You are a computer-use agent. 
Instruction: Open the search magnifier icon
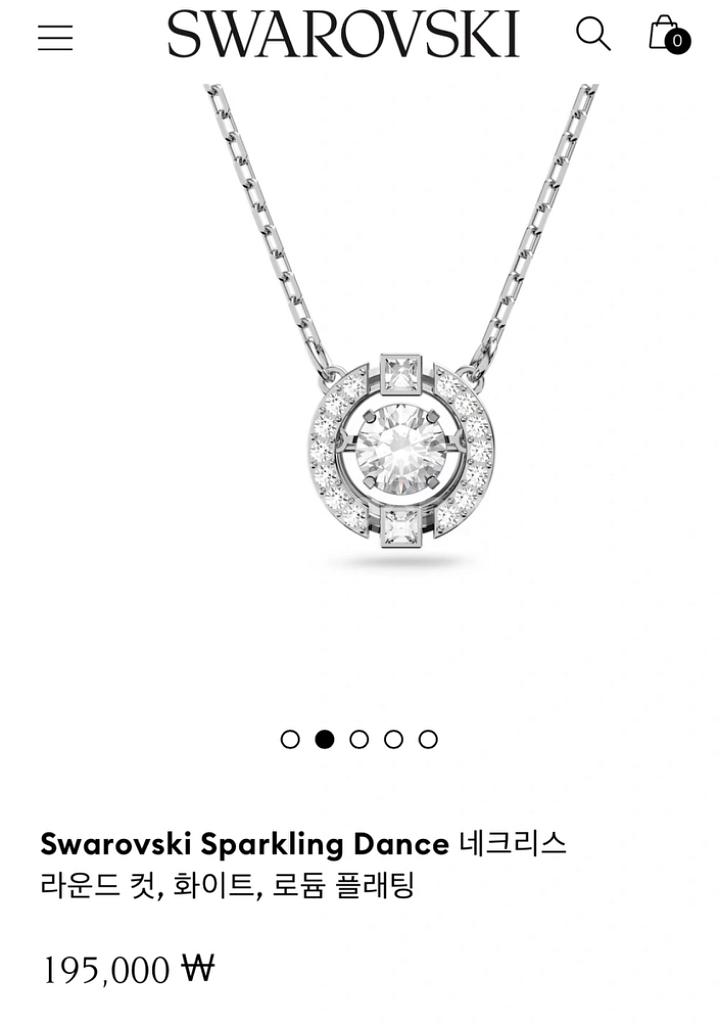[x=593, y=34]
